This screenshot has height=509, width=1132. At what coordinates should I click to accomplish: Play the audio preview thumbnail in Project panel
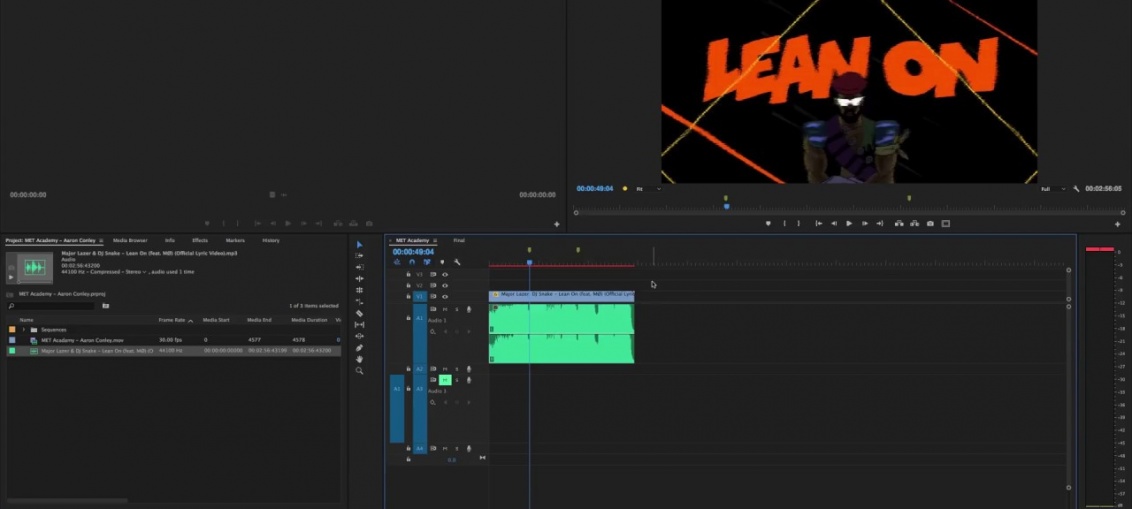tap(11, 277)
